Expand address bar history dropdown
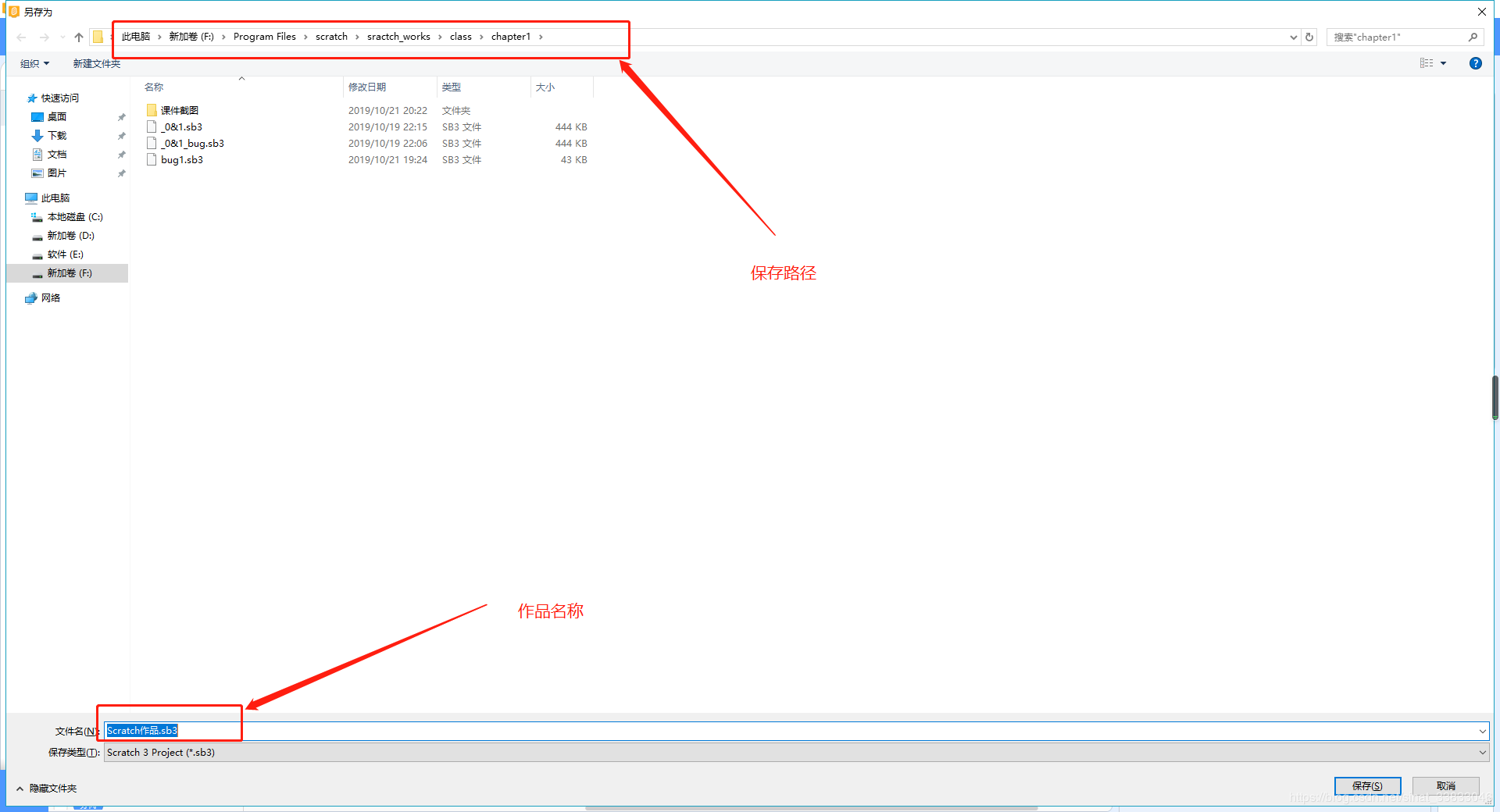 coord(1294,37)
